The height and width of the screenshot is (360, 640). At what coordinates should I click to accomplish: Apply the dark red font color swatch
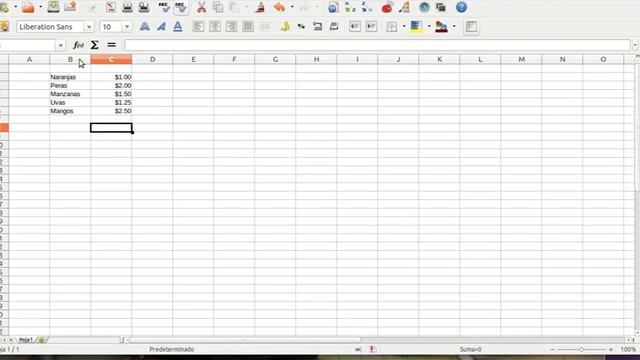coord(441,27)
